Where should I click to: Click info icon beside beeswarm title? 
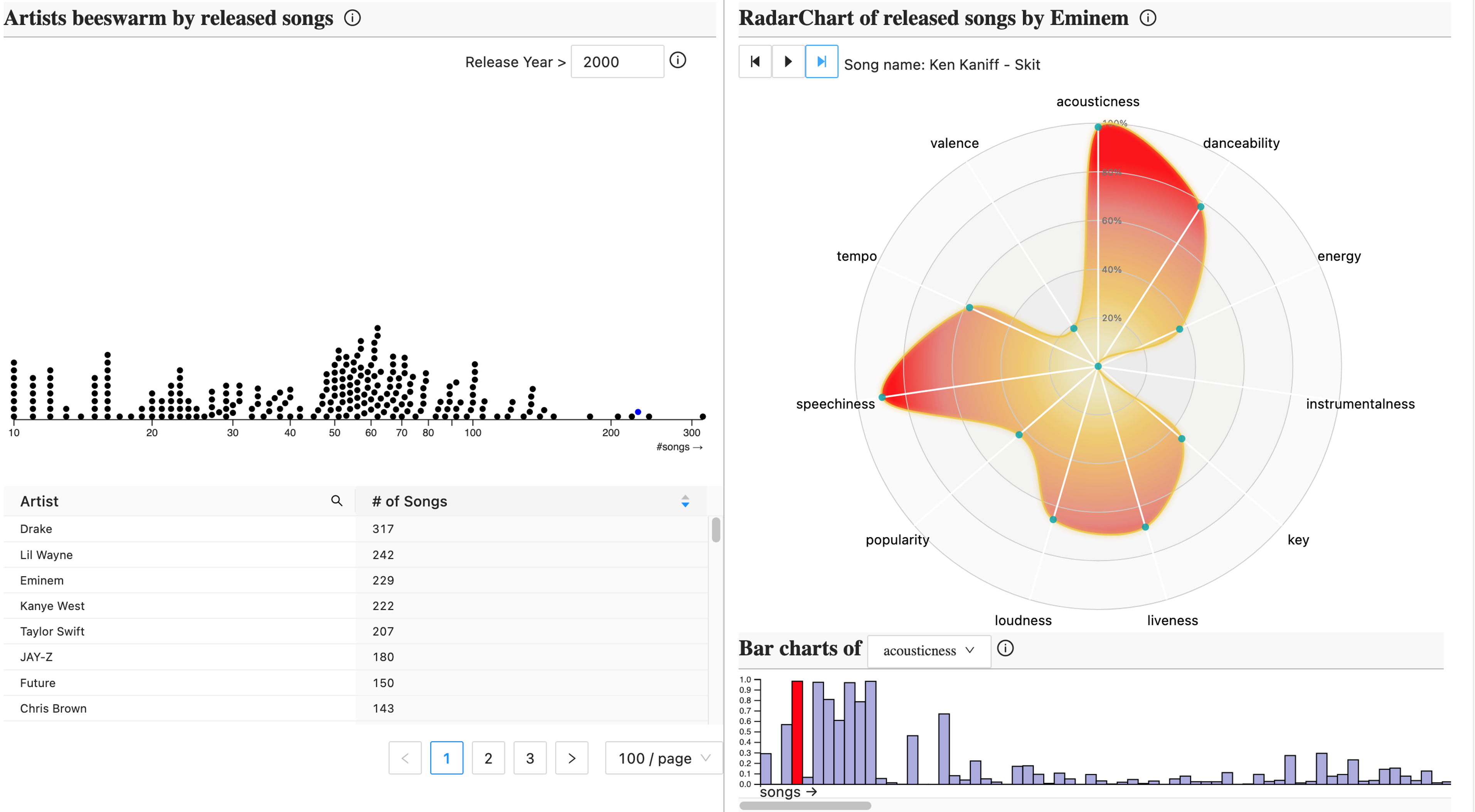pos(352,18)
